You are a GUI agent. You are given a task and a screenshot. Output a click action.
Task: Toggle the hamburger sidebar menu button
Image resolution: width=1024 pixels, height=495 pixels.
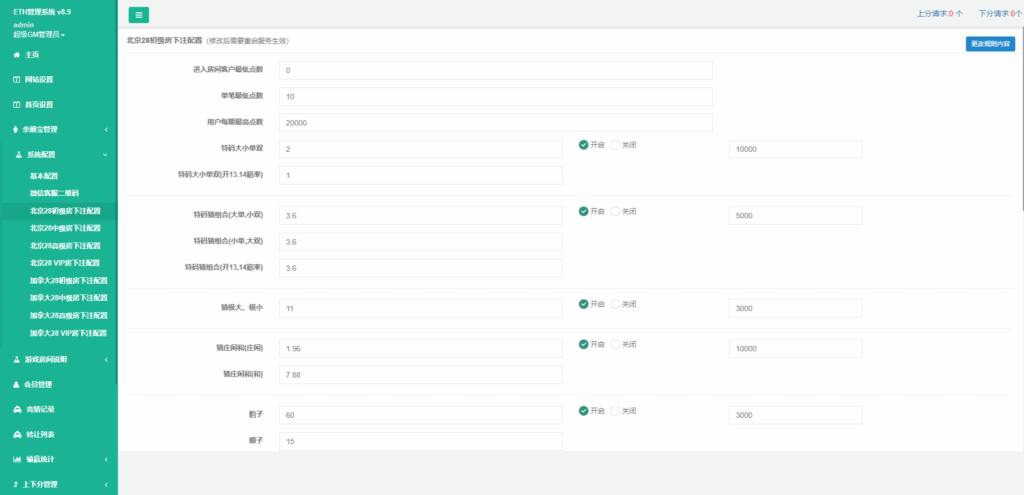(x=139, y=14)
